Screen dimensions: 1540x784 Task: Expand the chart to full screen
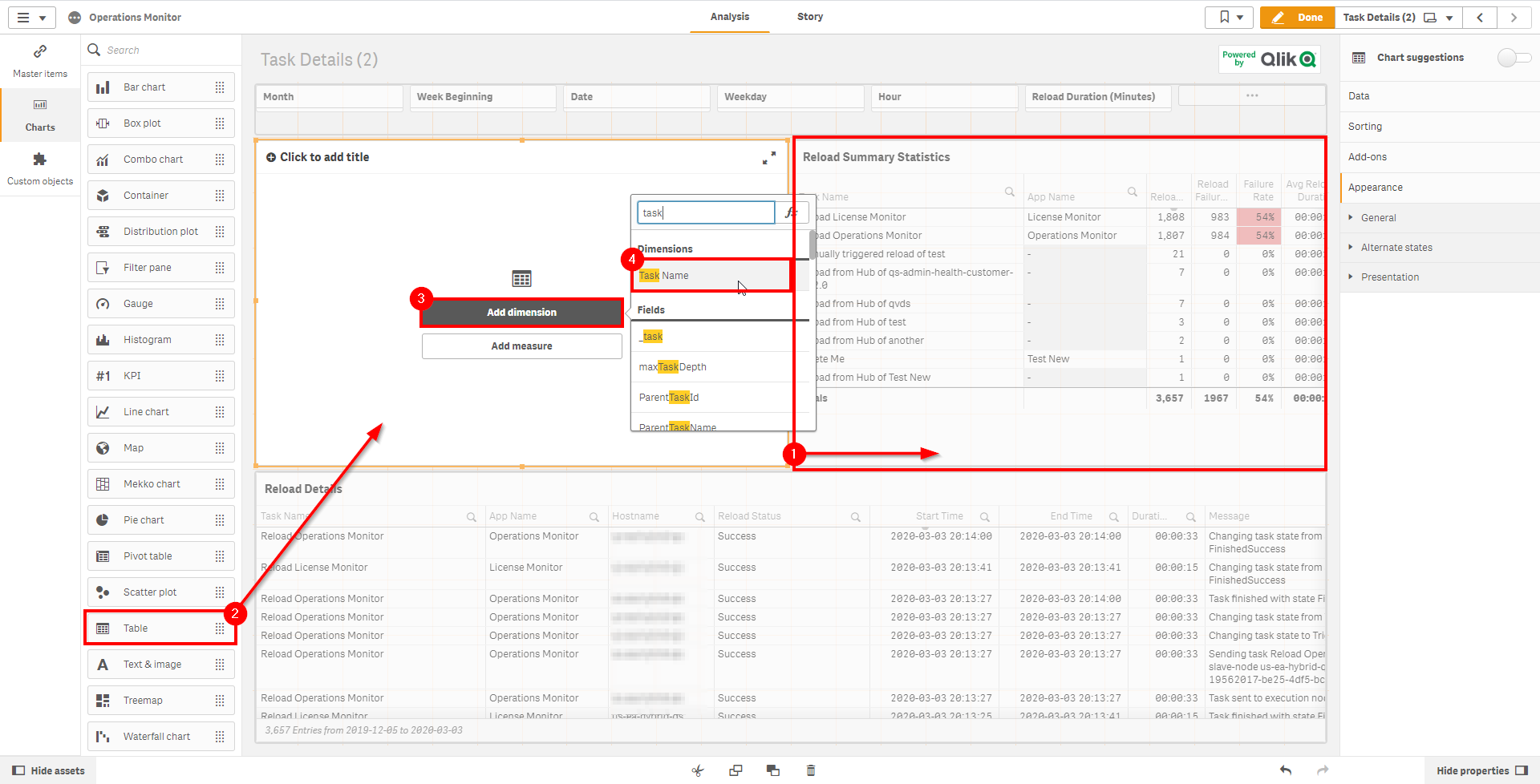point(768,159)
